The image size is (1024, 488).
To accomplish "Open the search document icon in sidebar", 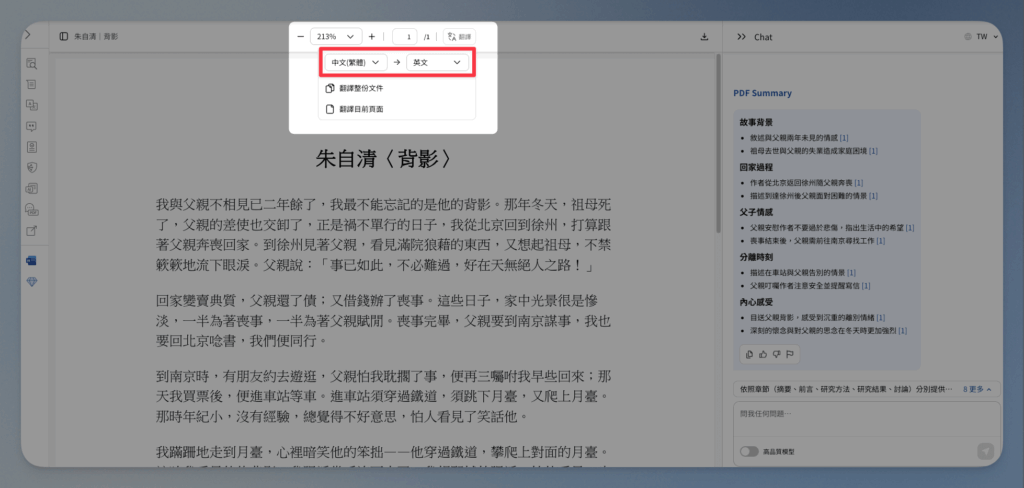I will coord(31,63).
